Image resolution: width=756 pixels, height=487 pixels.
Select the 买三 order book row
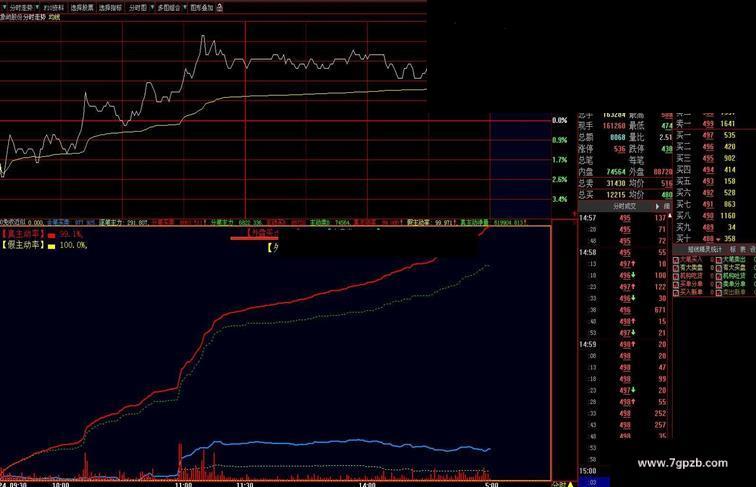pos(705,158)
